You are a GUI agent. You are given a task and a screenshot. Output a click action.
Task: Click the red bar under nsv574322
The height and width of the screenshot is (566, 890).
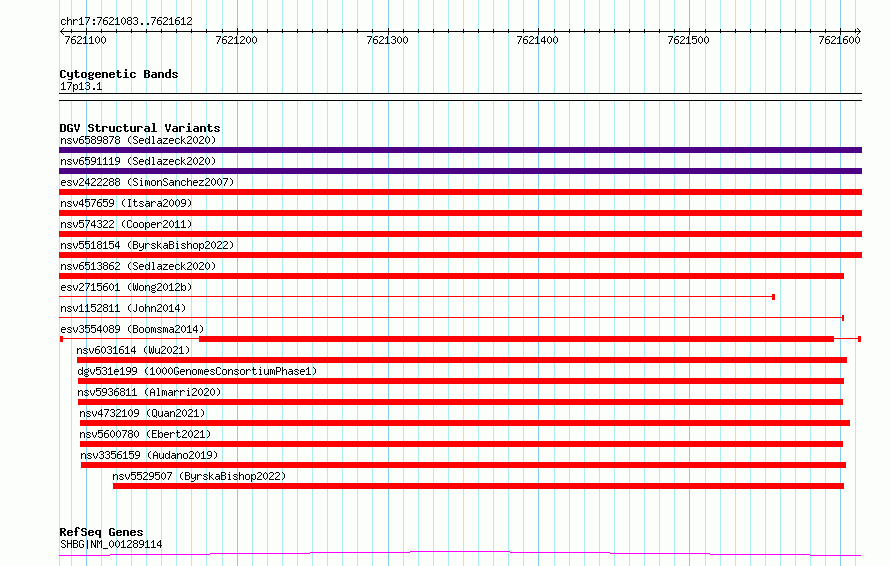click(x=460, y=234)
